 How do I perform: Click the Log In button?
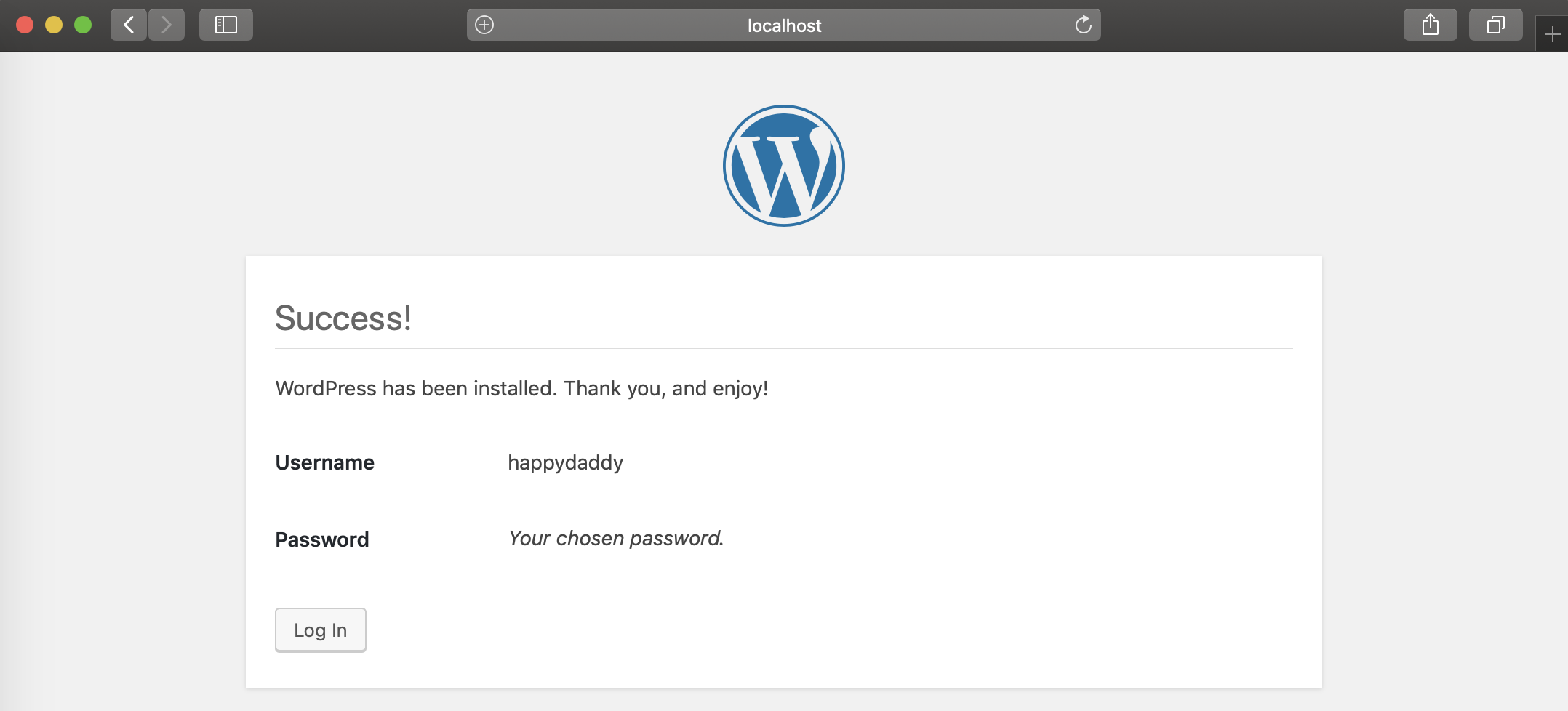pos(321,630)
